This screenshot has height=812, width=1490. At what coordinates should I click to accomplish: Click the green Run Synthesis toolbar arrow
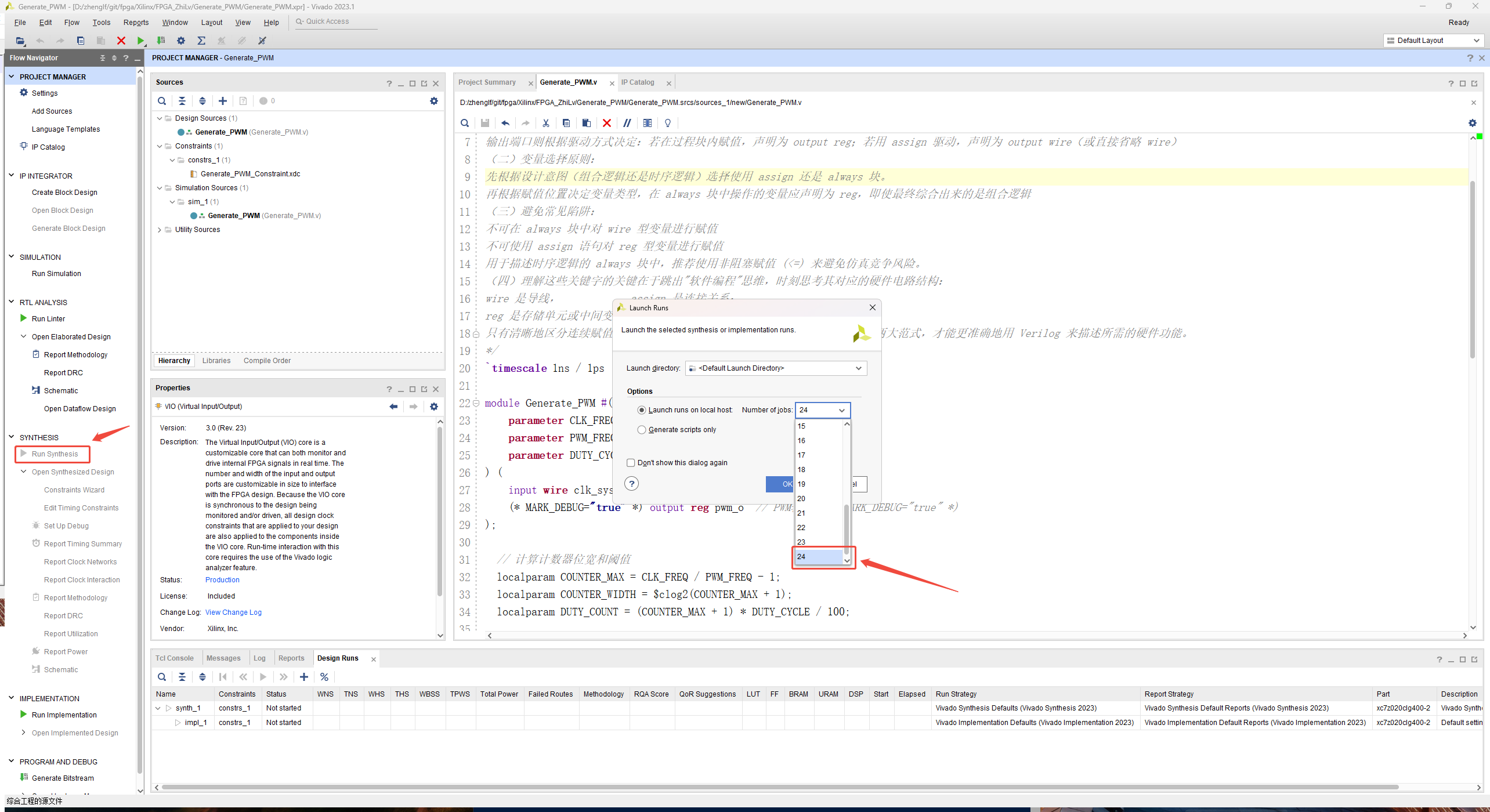(140, 41)
